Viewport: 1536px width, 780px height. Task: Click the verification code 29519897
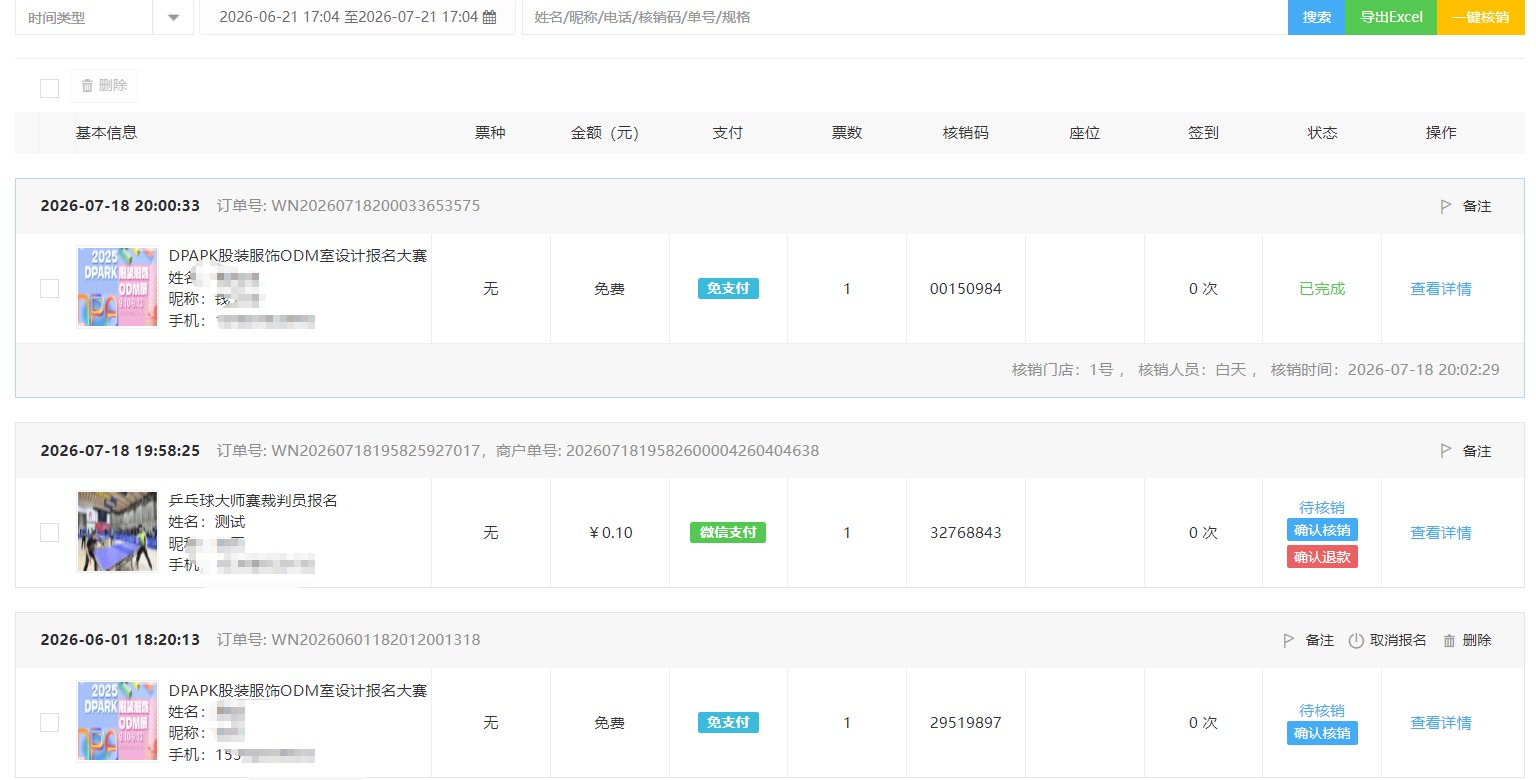(x=965, y=723)
